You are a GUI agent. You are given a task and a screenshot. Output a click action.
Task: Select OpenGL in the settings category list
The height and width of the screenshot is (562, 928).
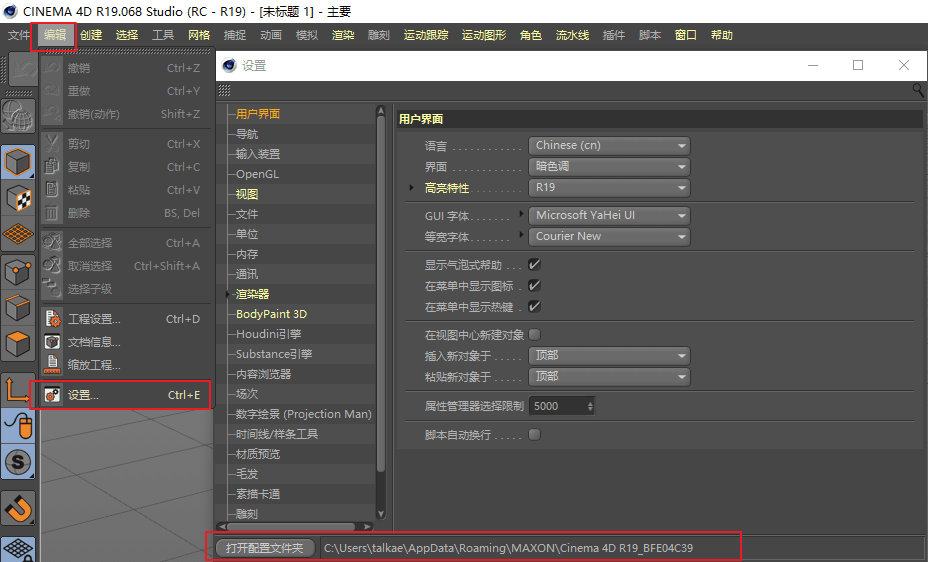257,174
